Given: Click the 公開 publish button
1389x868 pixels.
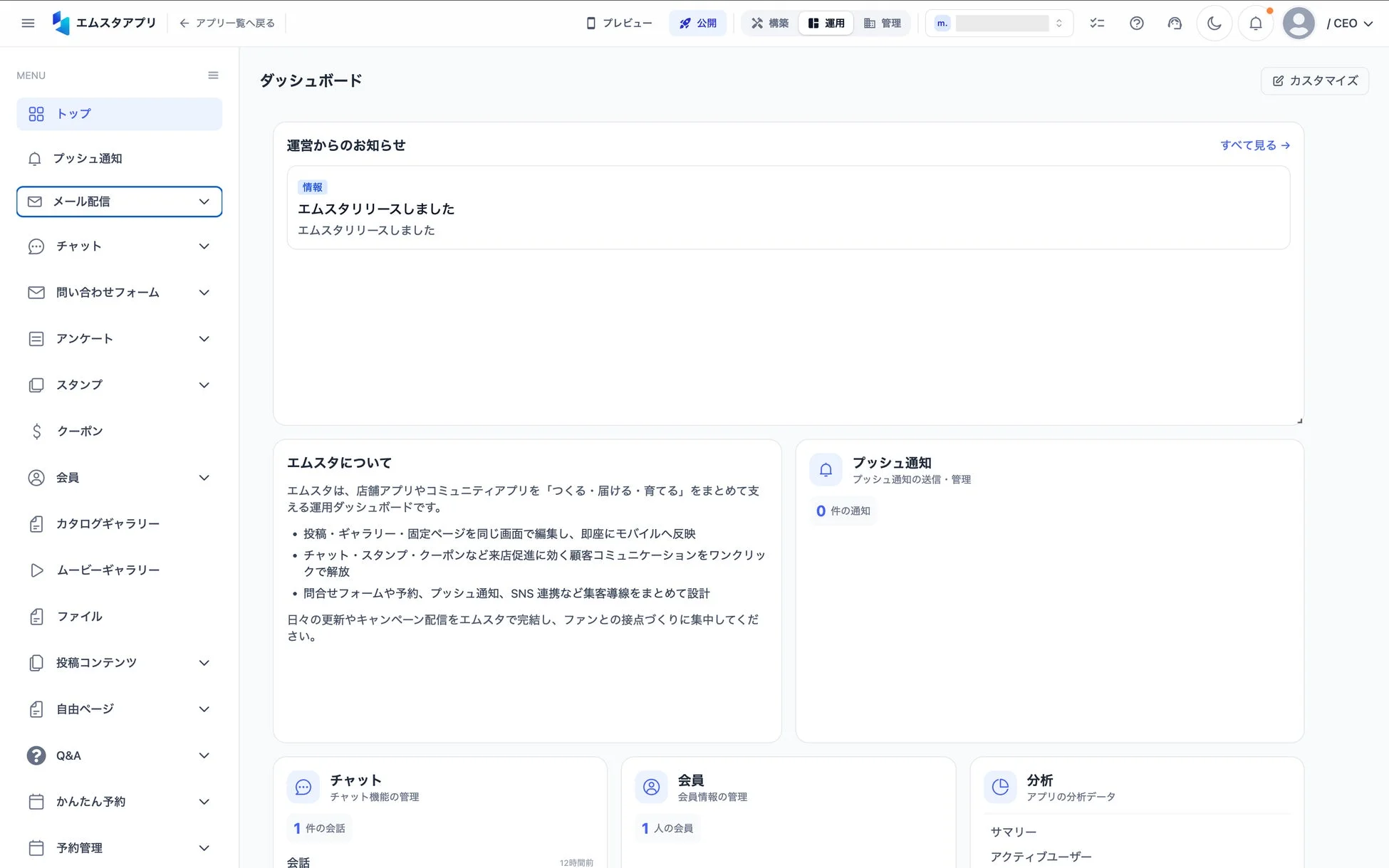Looking at the screenshot, I should [x=697, y=23].
